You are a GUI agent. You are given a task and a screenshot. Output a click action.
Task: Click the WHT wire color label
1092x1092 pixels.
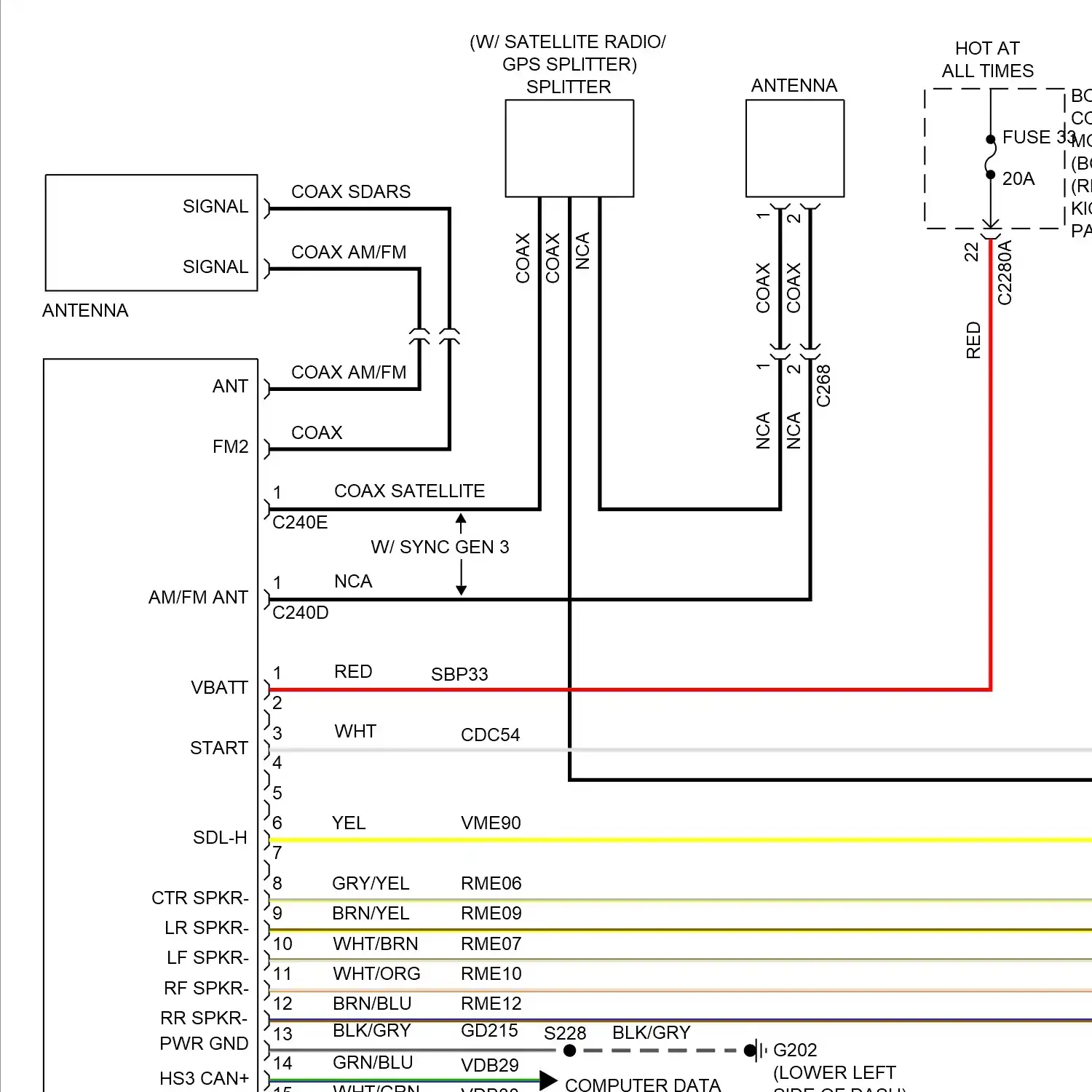pos(355,731)
